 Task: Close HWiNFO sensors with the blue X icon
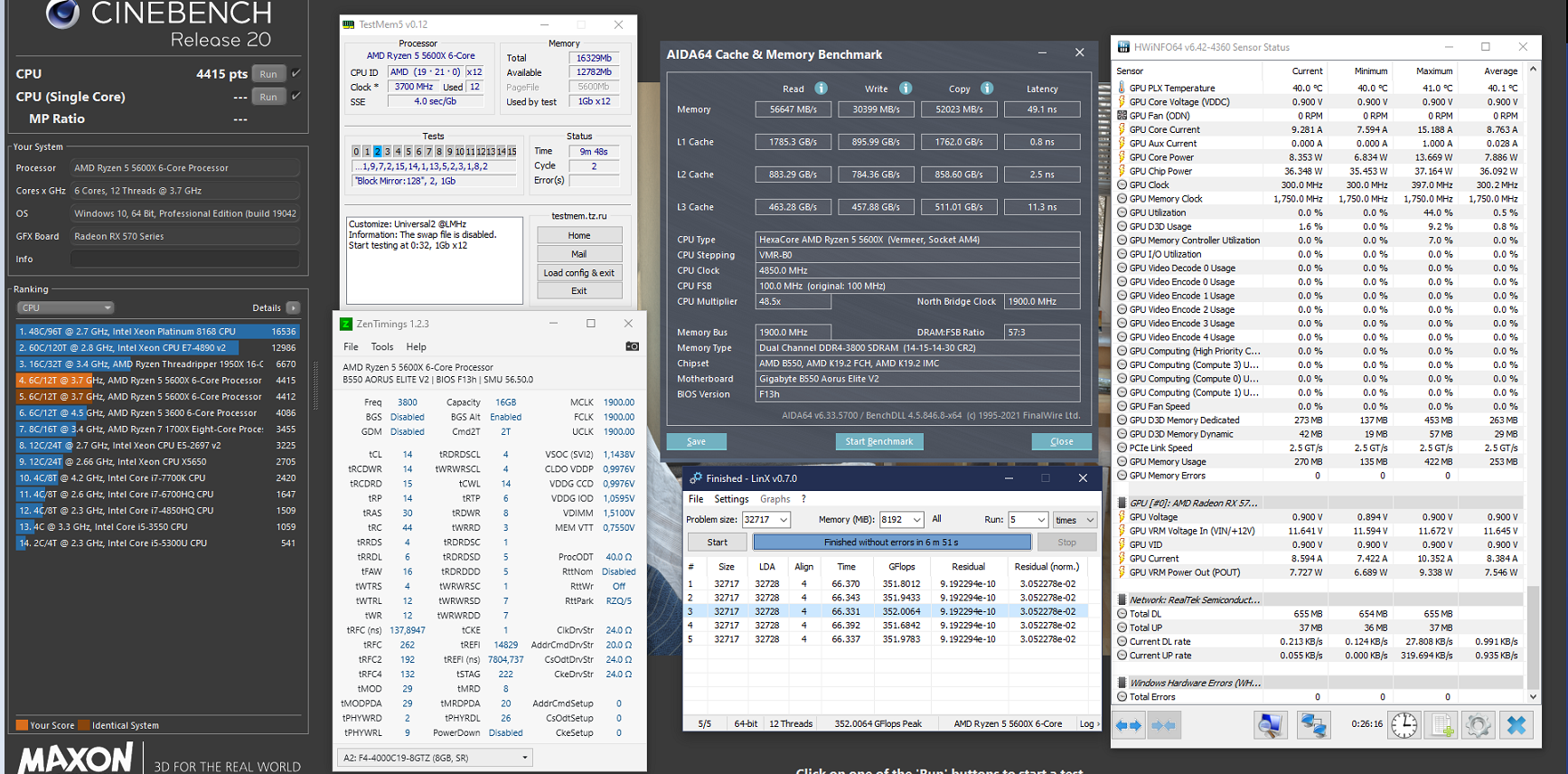1516,725
